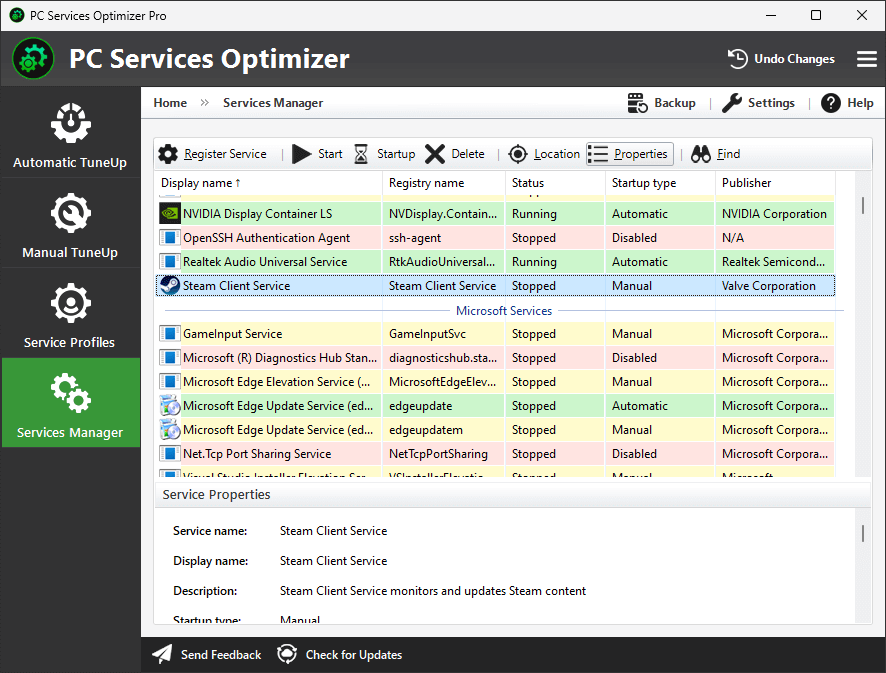The height and width of the screenshot is (673, 886).
Task: Click the NVIDIA Display Container icon
Action: coord(170,214)
